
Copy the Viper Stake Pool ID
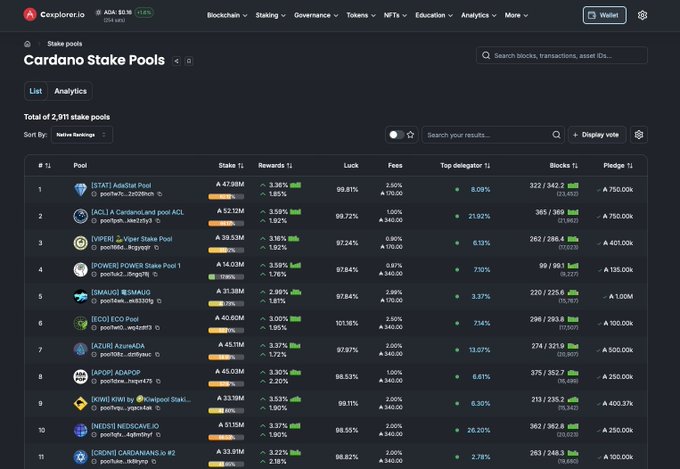tap(156, 248)
